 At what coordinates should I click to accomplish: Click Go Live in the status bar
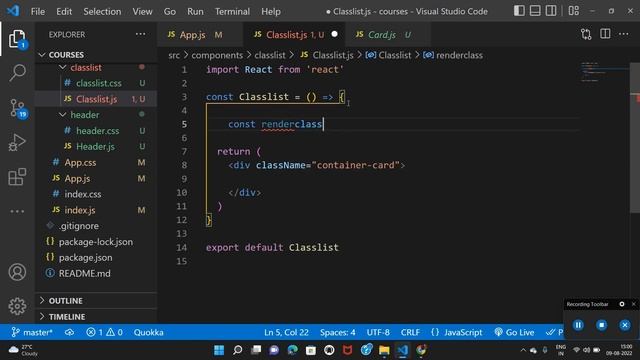point(514,332)
